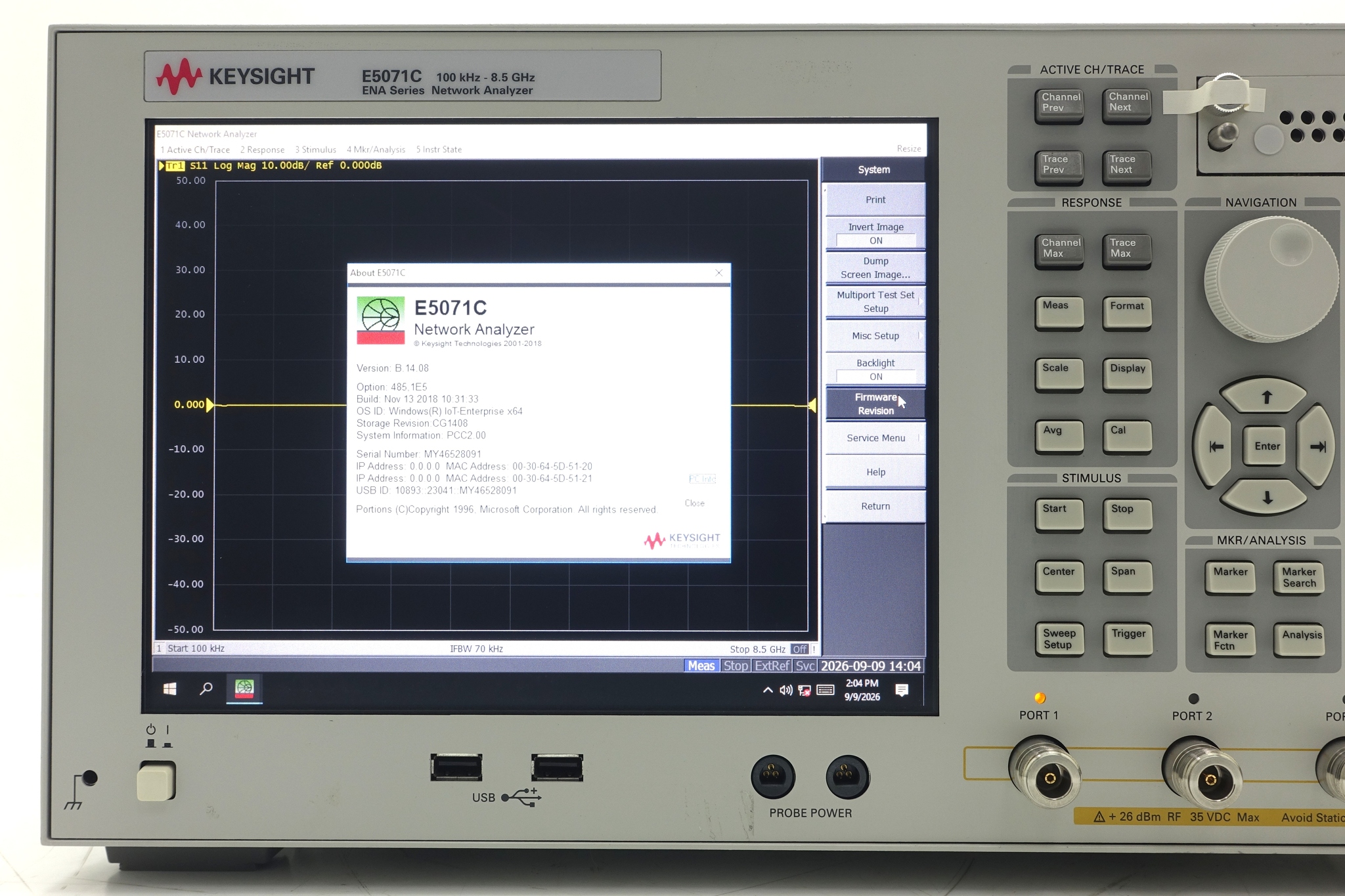1345x896 pixels.
Task: Toggle the Off indicator beside Stop 8.5 GHz
Action: pos(799,649)
